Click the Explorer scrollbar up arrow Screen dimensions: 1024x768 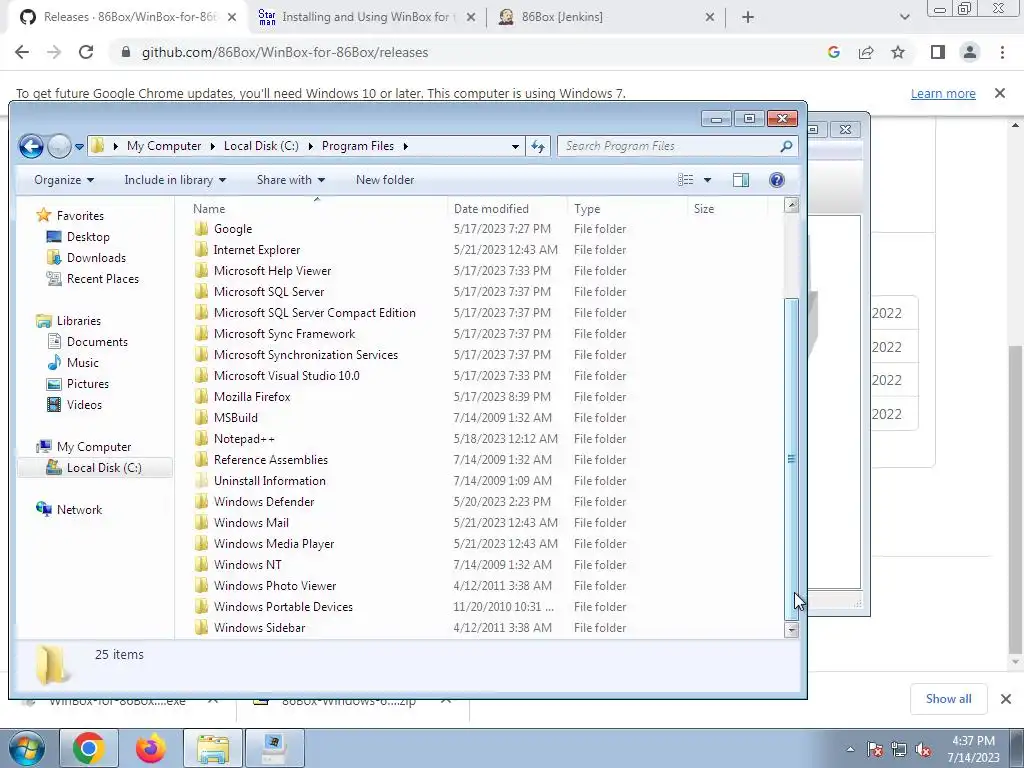point(792,205)
